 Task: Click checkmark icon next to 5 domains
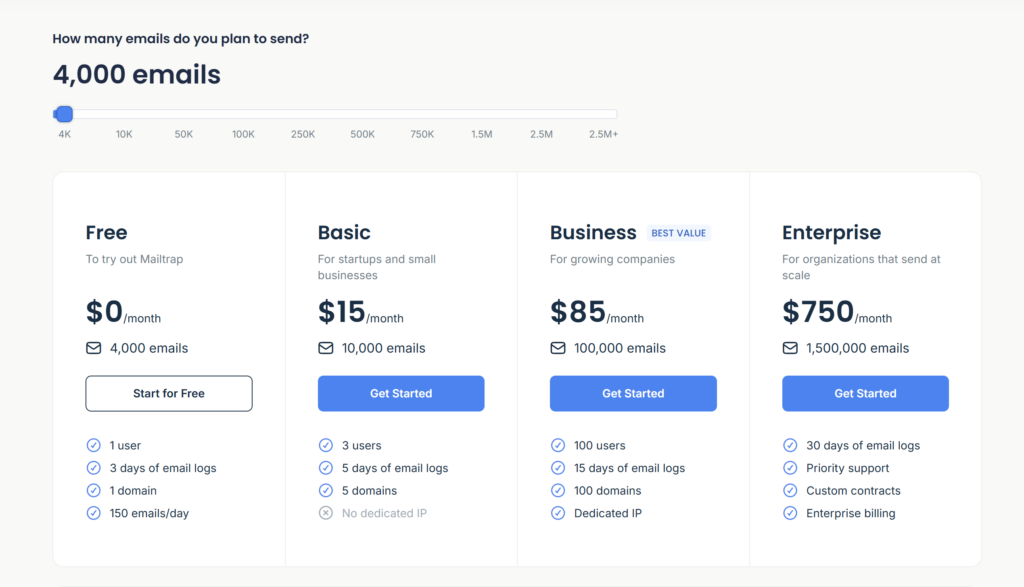click(x=326, y=490)
